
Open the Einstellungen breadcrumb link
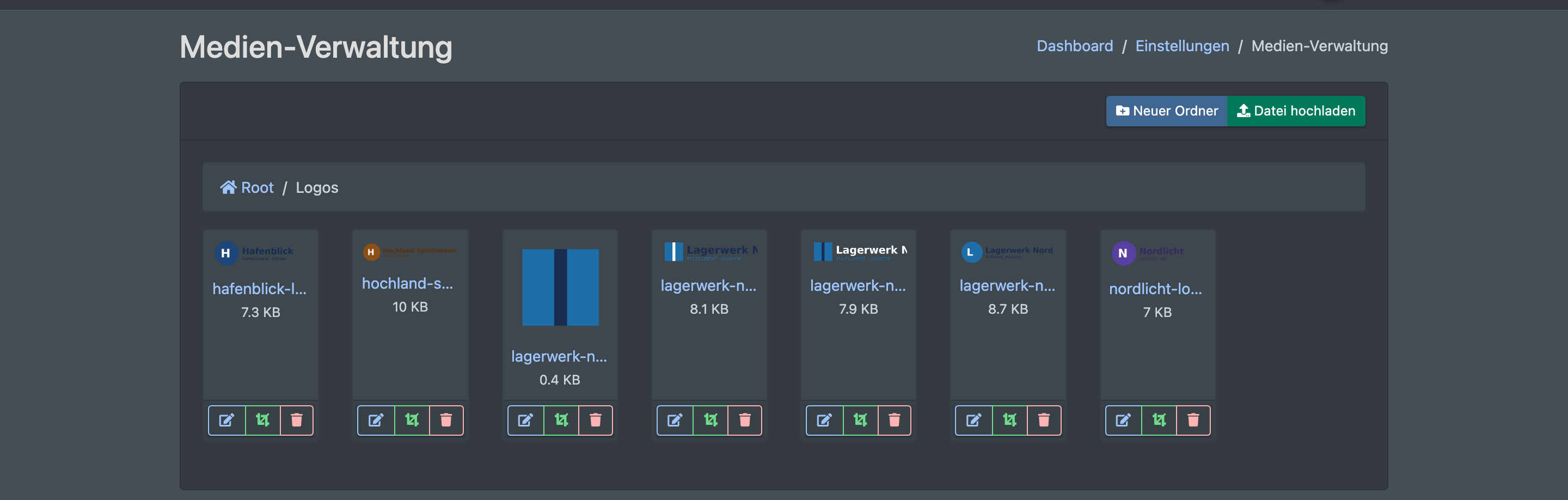pos(1182,46)
